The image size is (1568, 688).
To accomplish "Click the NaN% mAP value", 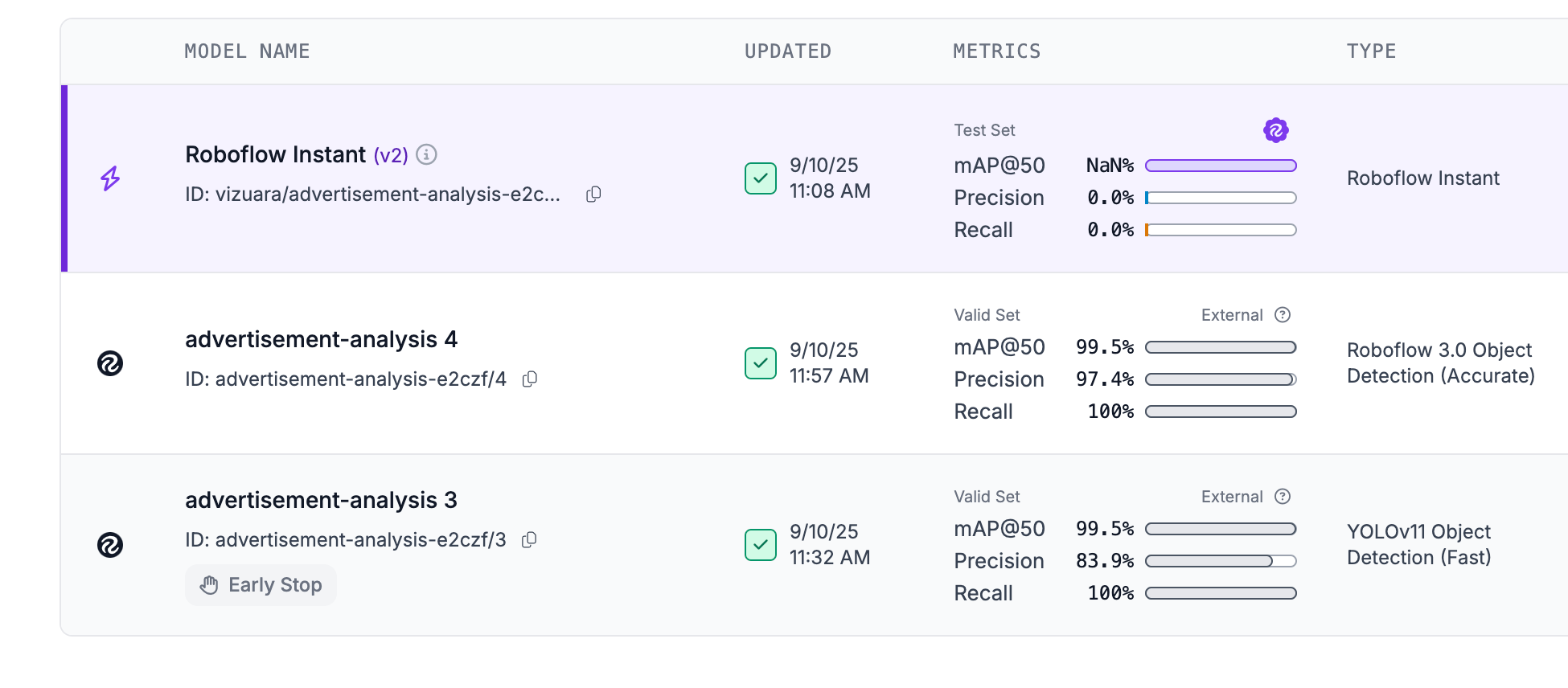I will pyautogui.click(x=1110, y=166).
